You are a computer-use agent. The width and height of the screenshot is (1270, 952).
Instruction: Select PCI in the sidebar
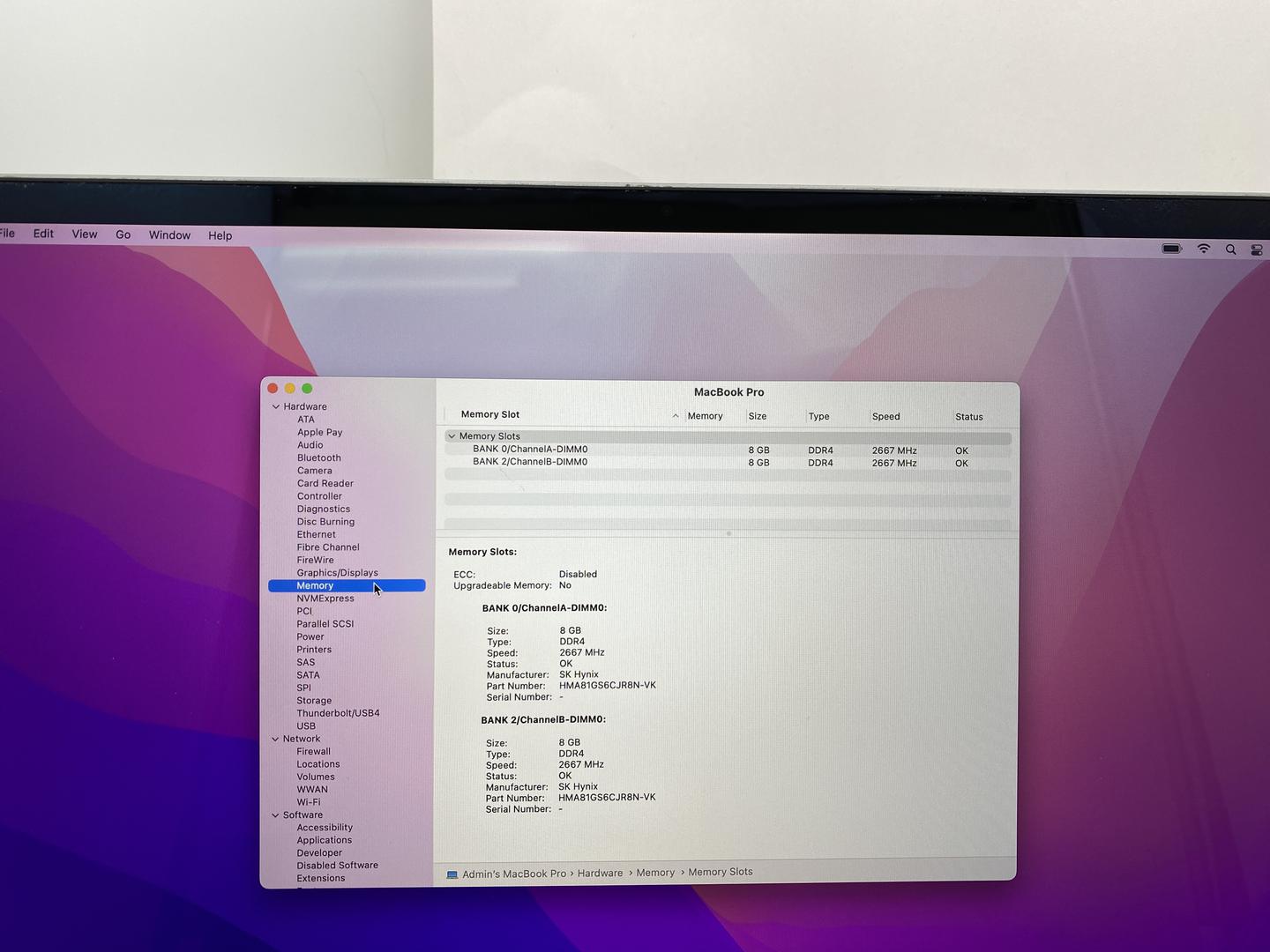pyautogui.click(x=304, y=612)
